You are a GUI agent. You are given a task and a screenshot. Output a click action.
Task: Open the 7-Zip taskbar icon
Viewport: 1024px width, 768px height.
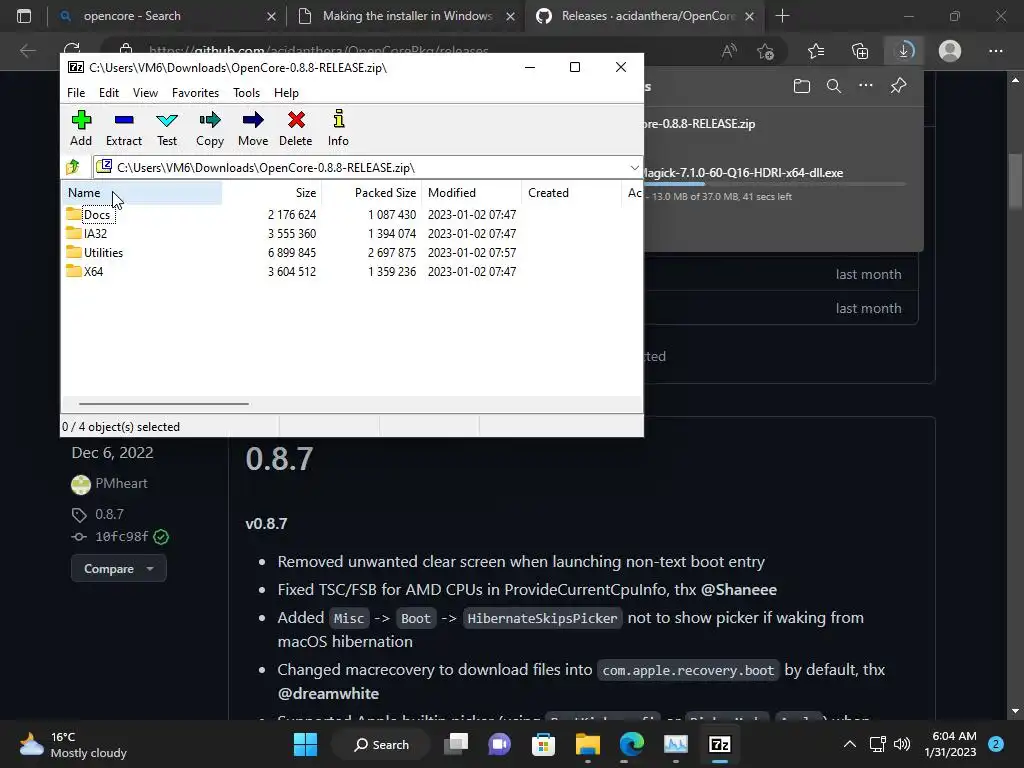point(720,744)
